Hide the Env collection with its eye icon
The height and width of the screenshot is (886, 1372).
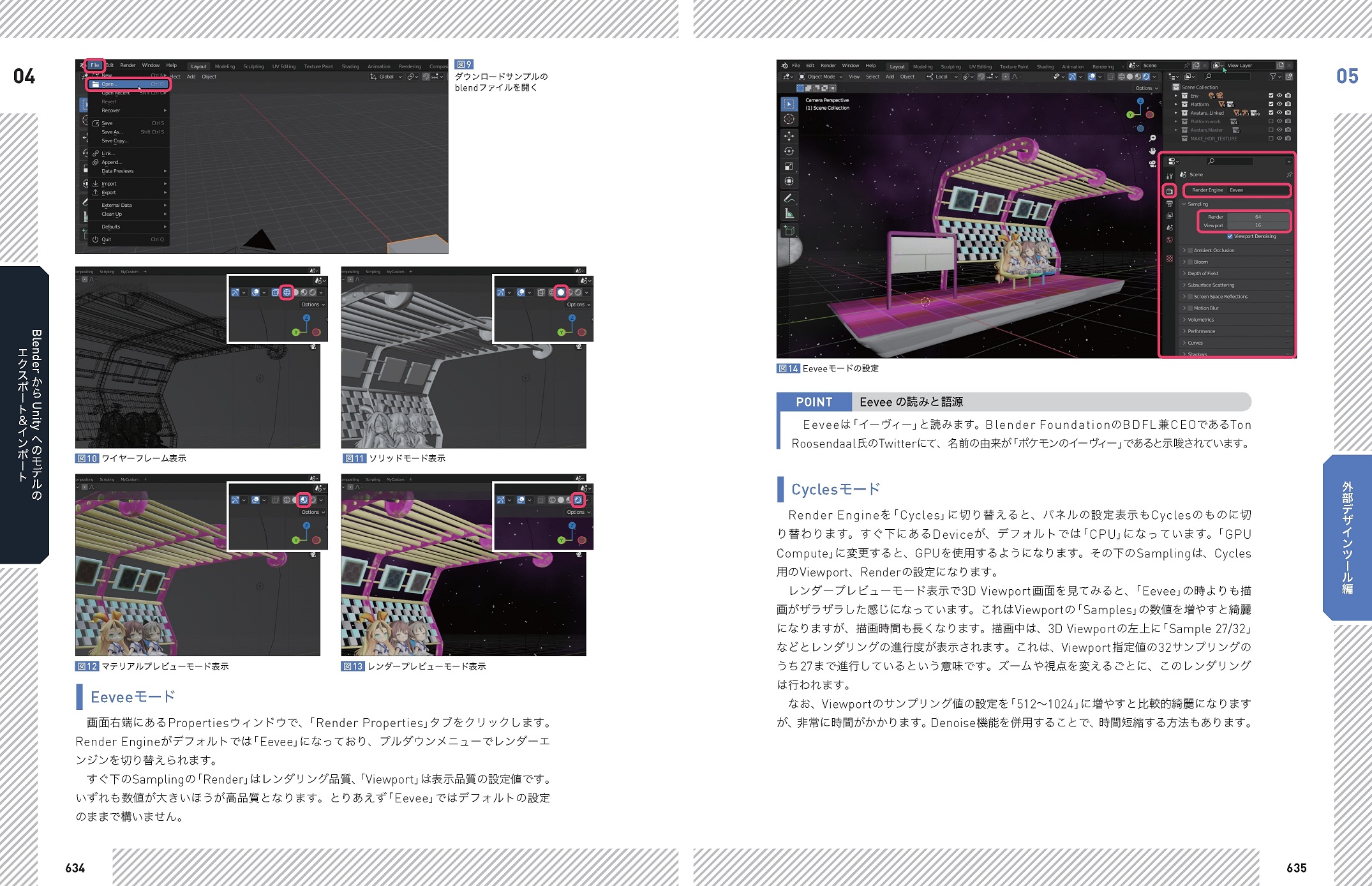click(x=1279, y=96)
